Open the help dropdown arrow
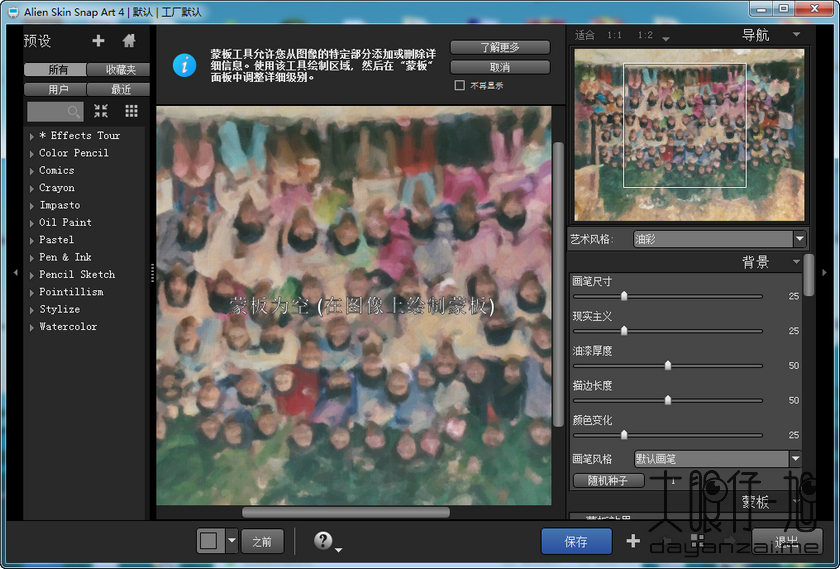This screenshot has height=569, width=840. (339, 550)
